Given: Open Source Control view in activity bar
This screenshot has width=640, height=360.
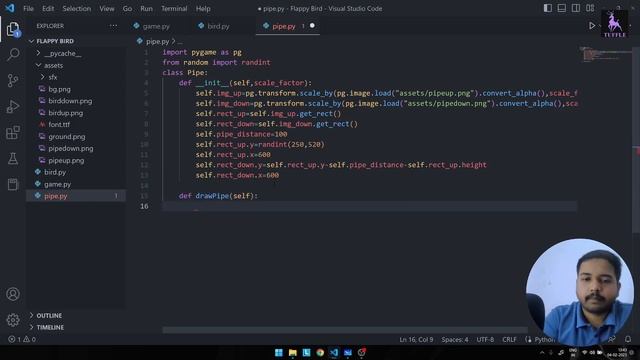Looking at the screenshot, I should (13, 80).
